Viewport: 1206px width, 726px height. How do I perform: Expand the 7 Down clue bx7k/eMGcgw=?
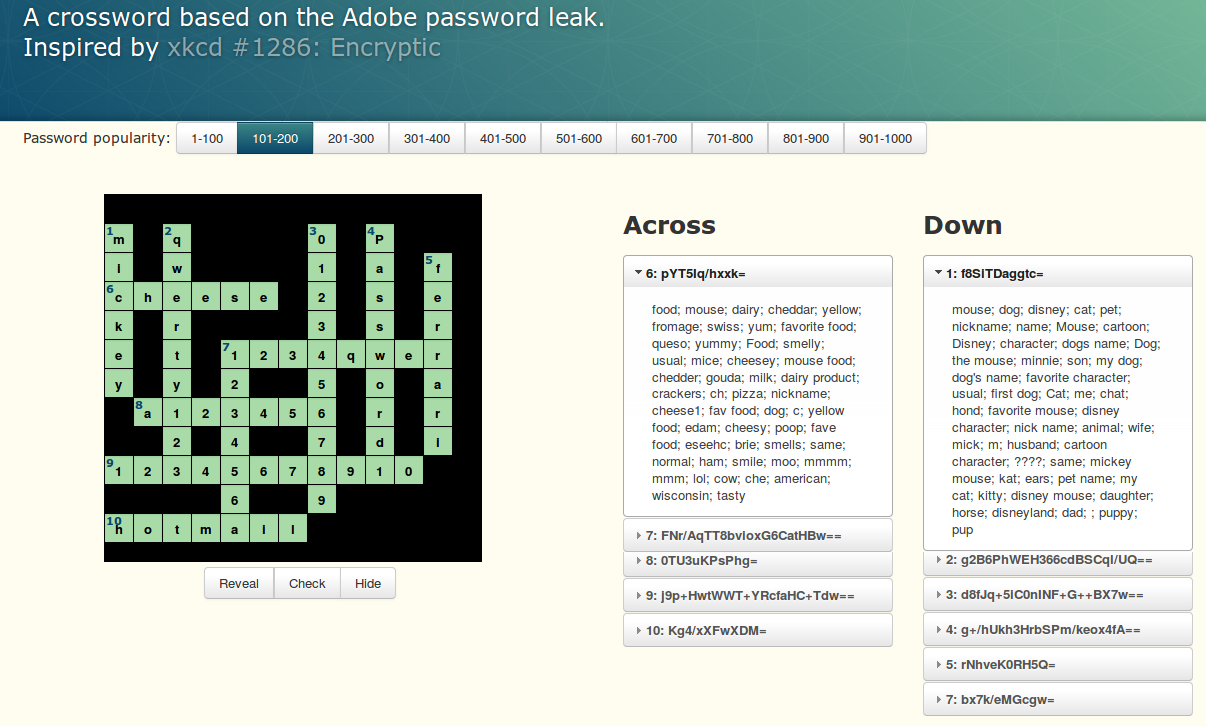click(x=1057, y=700)
